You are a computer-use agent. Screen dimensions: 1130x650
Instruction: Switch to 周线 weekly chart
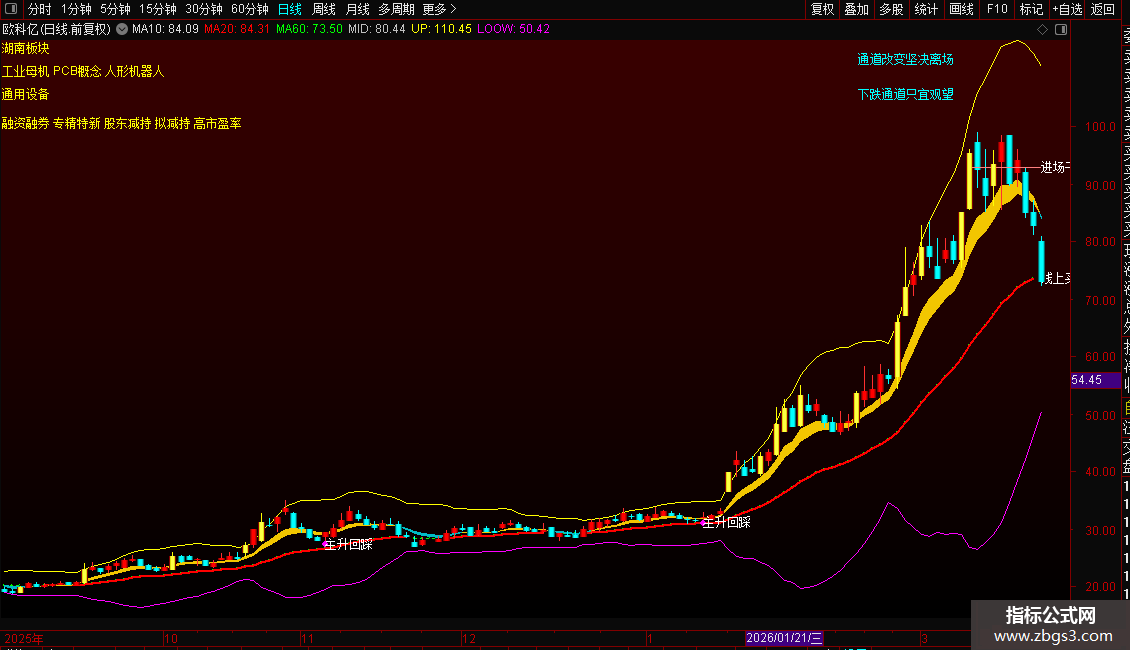(x=324, y=9)
